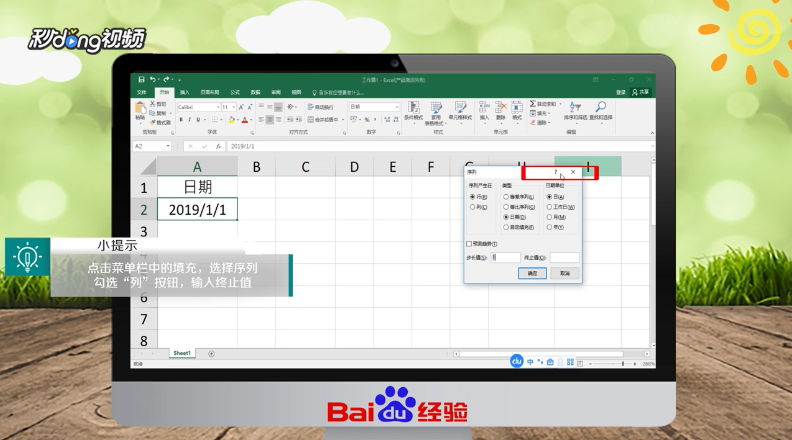Select the linear series (等差序列) type
792x440 pixels.
pos(506,197)
